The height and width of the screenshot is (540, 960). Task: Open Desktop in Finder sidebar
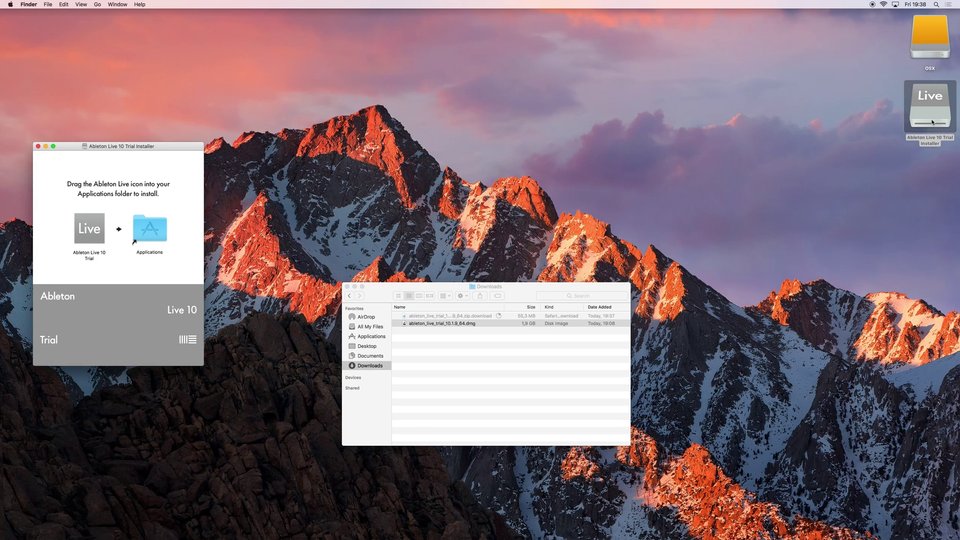click(x=367, y=347)
